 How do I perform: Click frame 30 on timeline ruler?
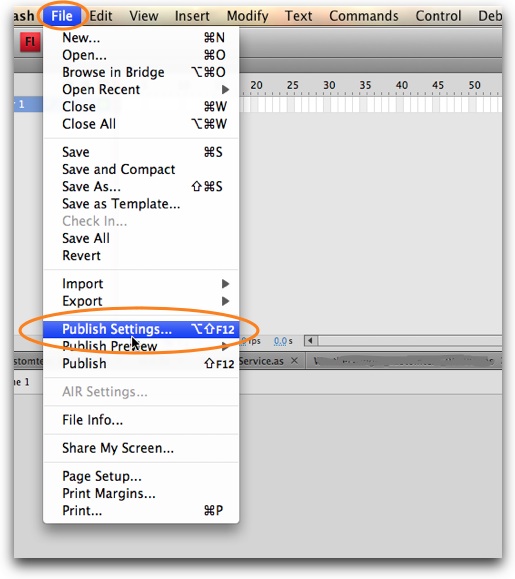pyautogui.click(x=329, y=85)
